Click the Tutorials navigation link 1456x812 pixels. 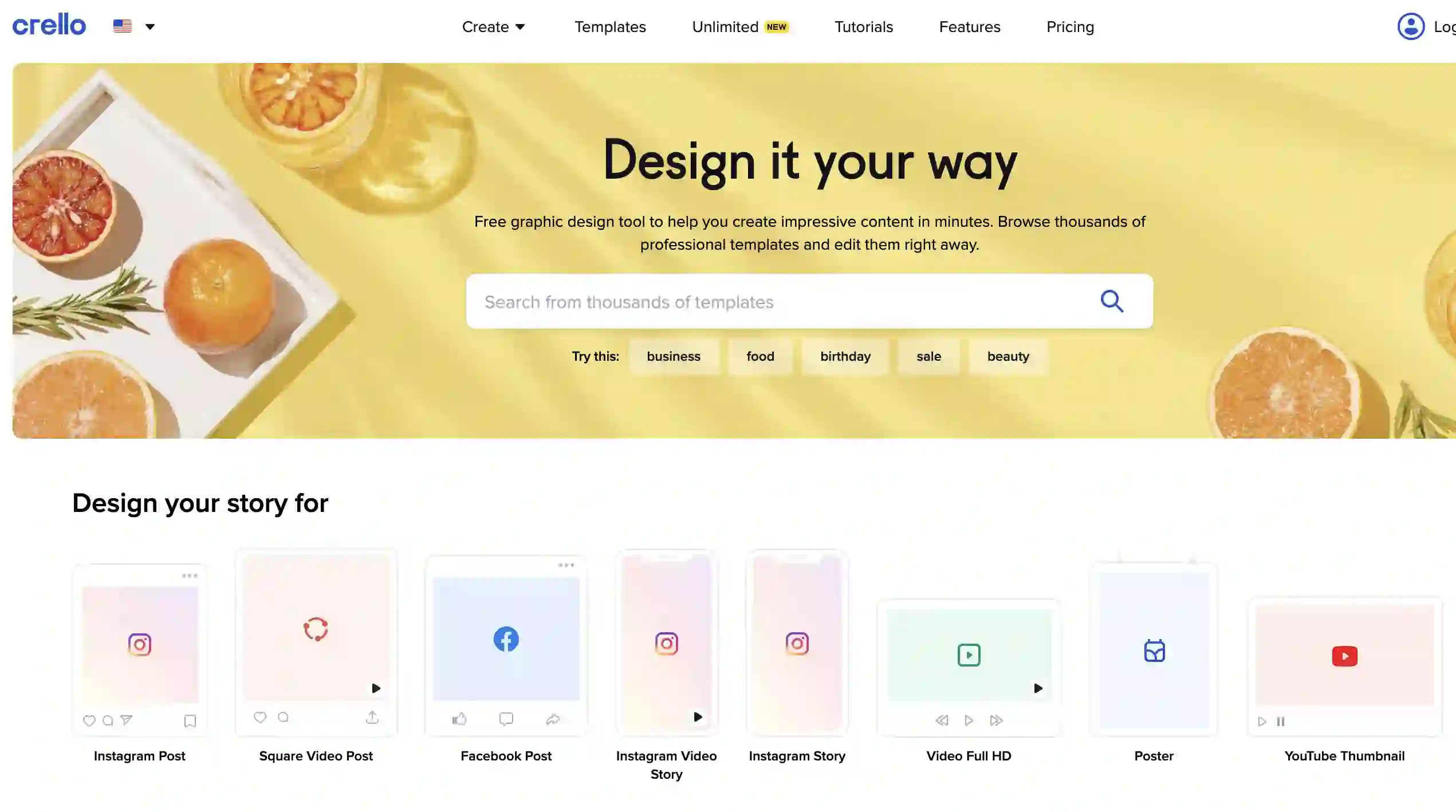tap(863, 26)
